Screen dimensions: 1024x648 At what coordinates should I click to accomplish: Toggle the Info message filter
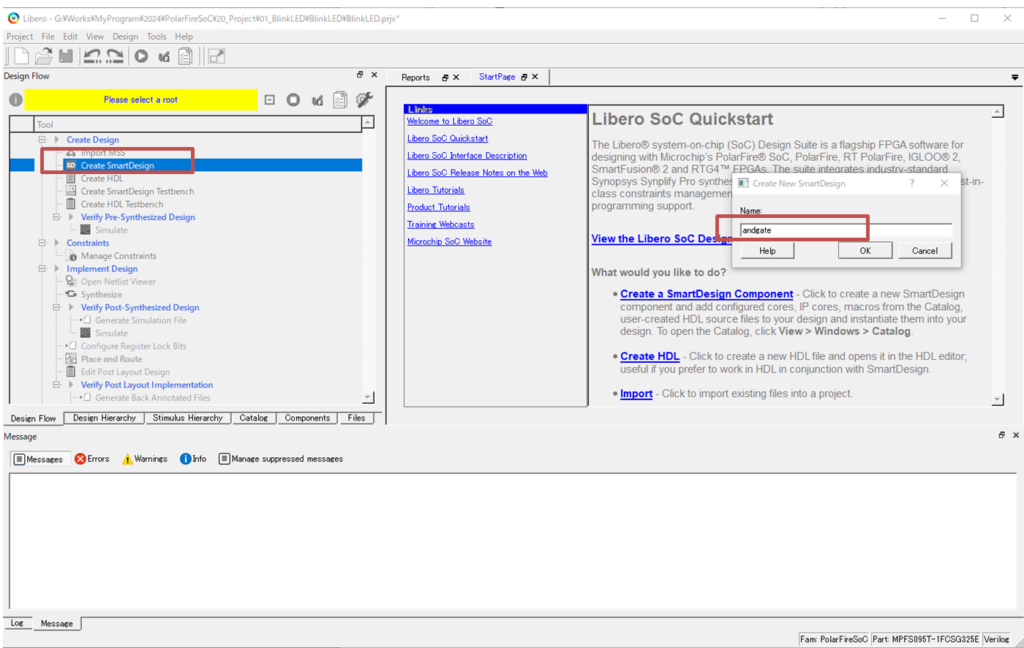point(193,459)
